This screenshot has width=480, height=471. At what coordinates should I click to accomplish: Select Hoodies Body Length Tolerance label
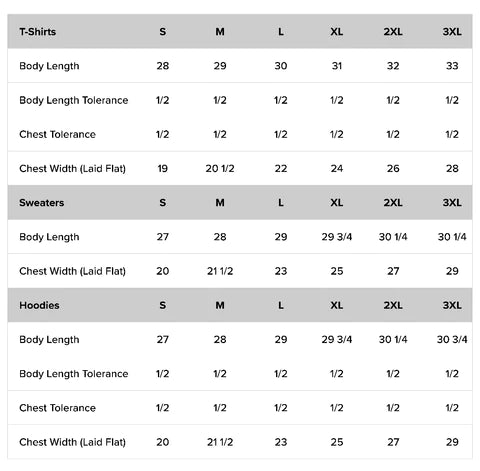click(74, 374)
